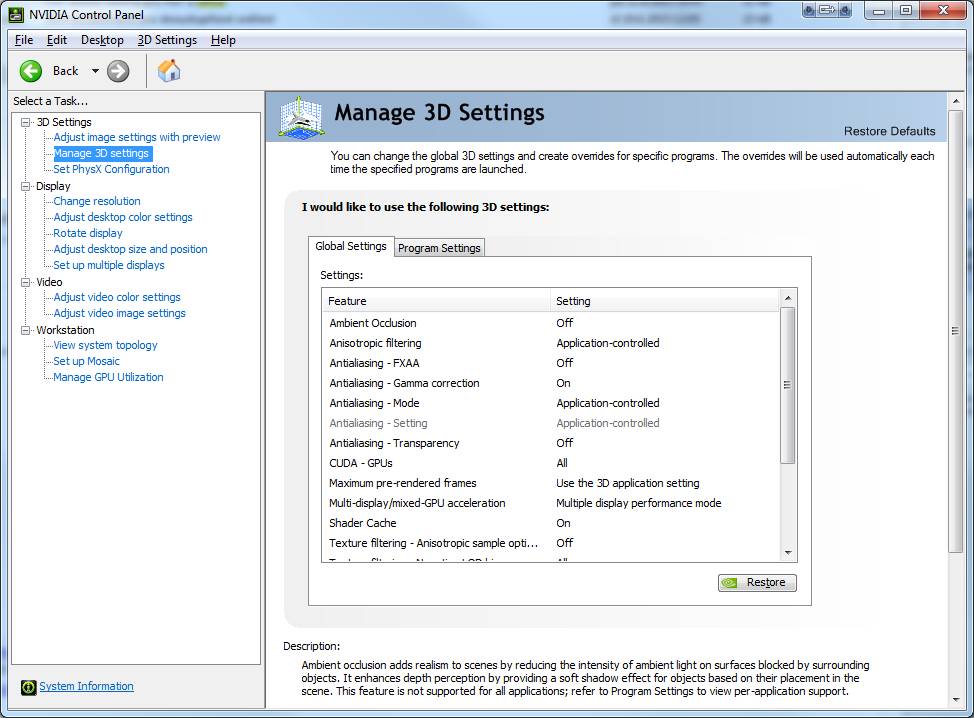Open Set PhysX Configuration
Viewport: 974px width, 718px height.
click(111, 169)
